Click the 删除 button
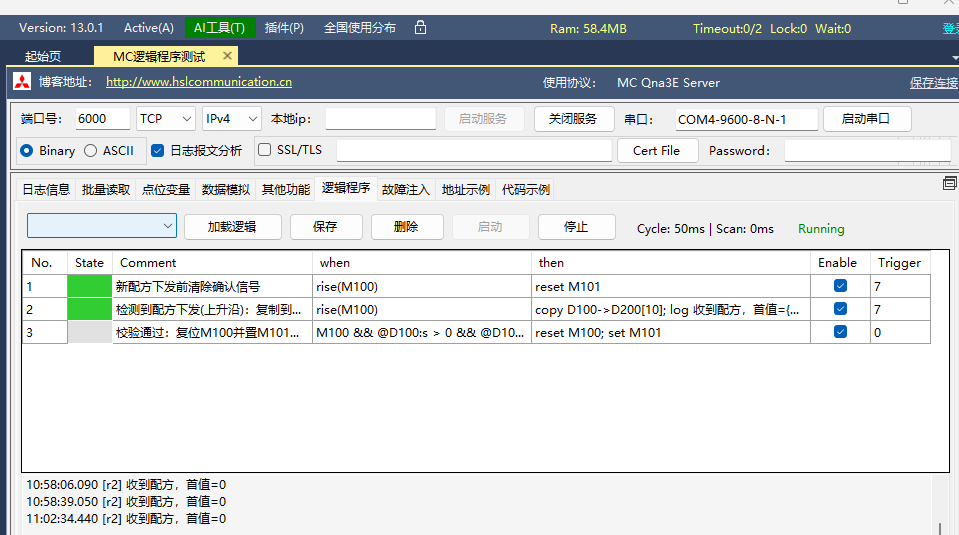The width and height of the screenshot is (959, 535). click(x=407, y=227)
